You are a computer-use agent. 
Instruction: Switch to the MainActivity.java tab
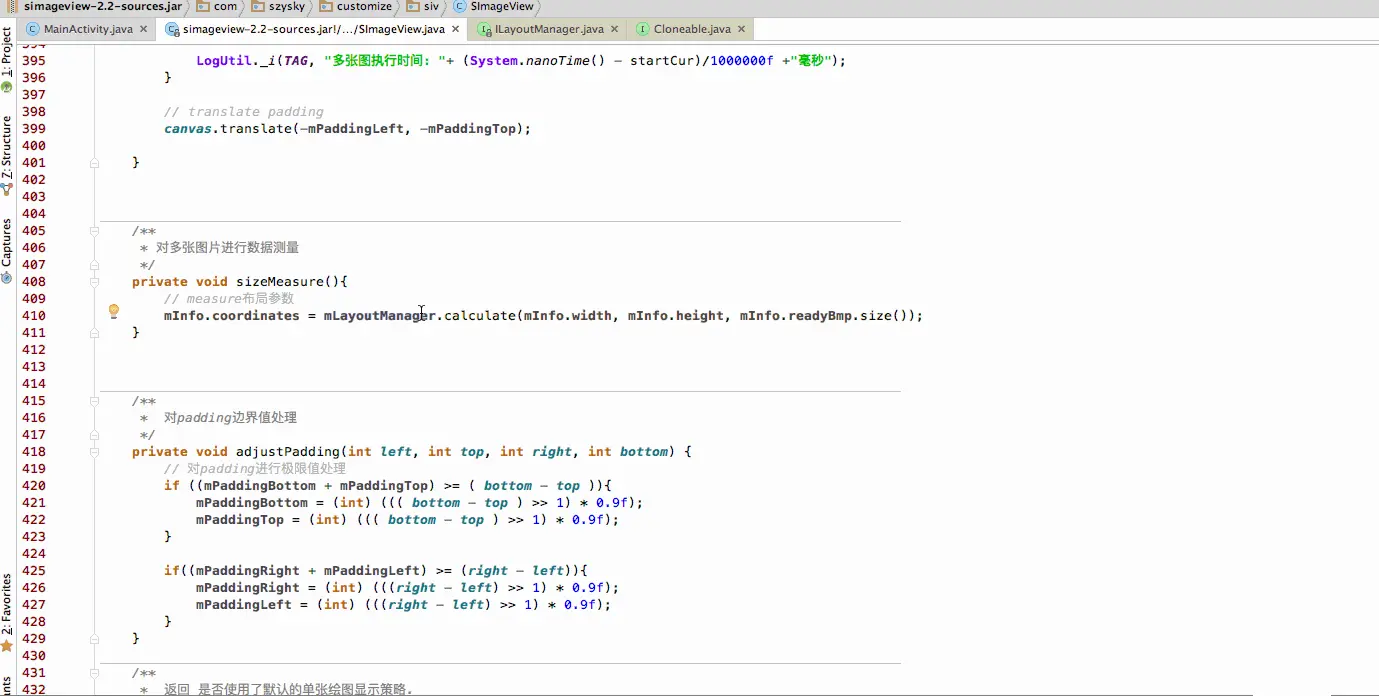pyautogui.click(x=88, y=29)
